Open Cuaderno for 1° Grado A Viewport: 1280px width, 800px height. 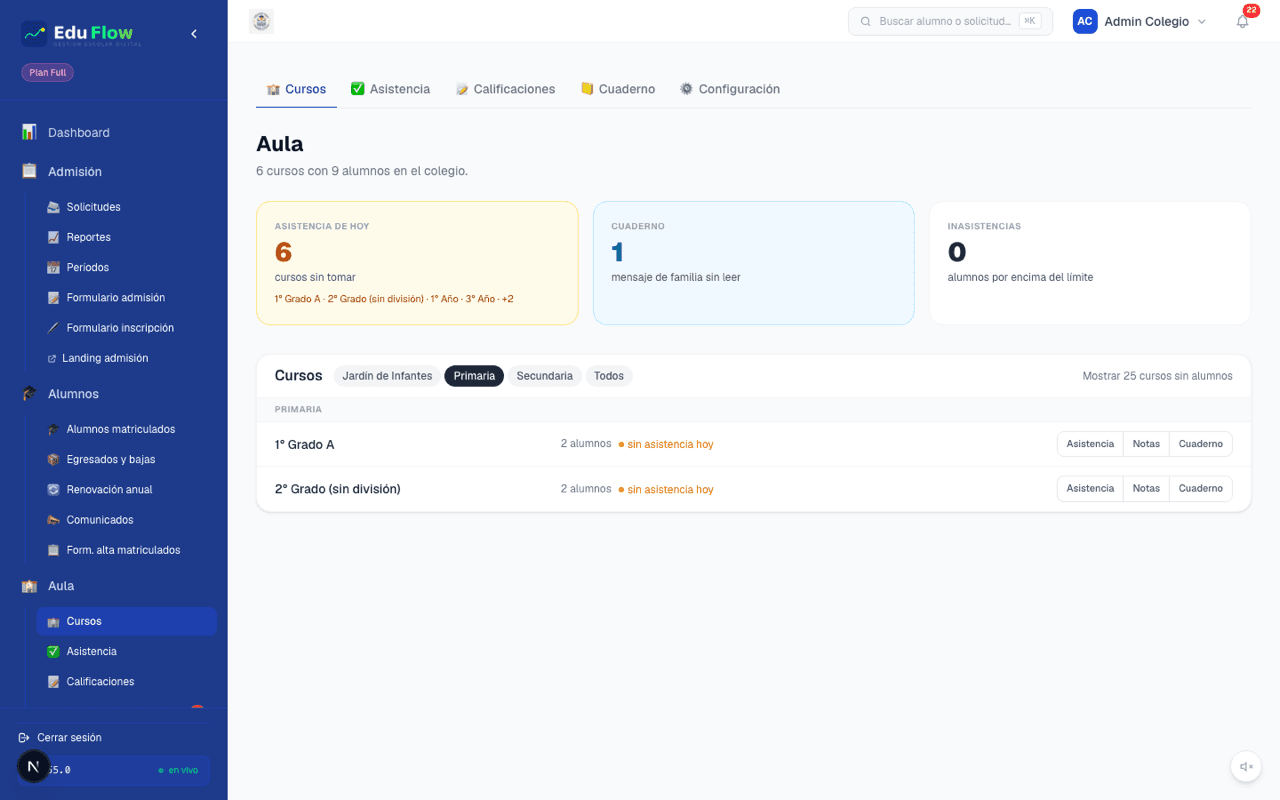point(1200,444)
